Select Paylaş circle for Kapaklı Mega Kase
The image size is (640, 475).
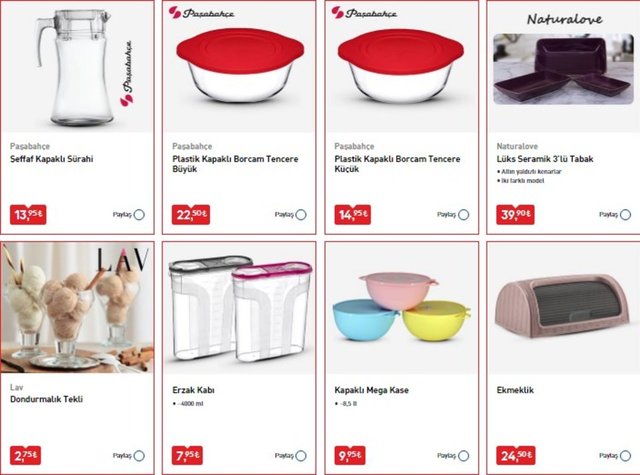click(464, 456)
